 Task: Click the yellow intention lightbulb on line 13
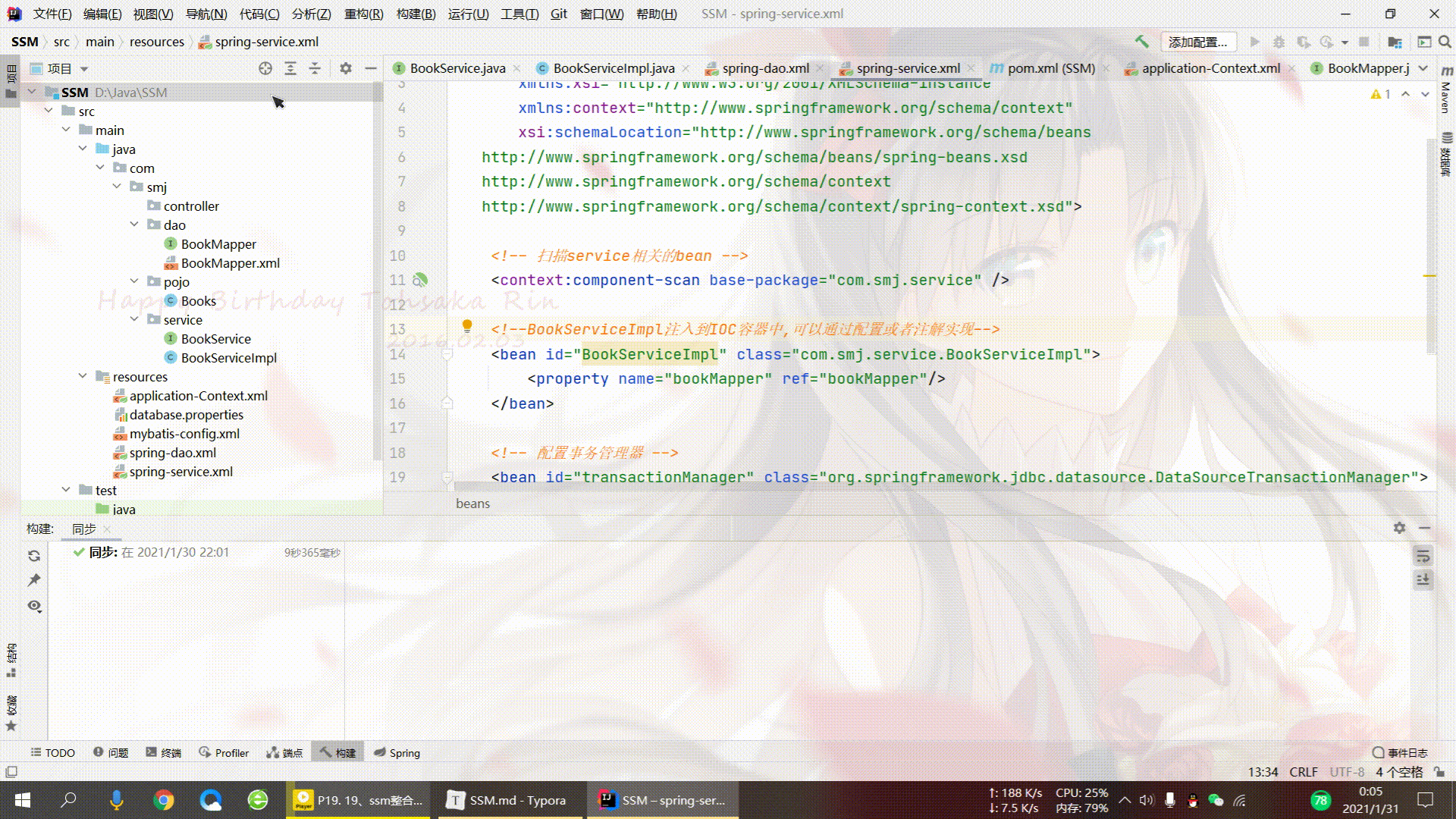[x=467, y=326]
